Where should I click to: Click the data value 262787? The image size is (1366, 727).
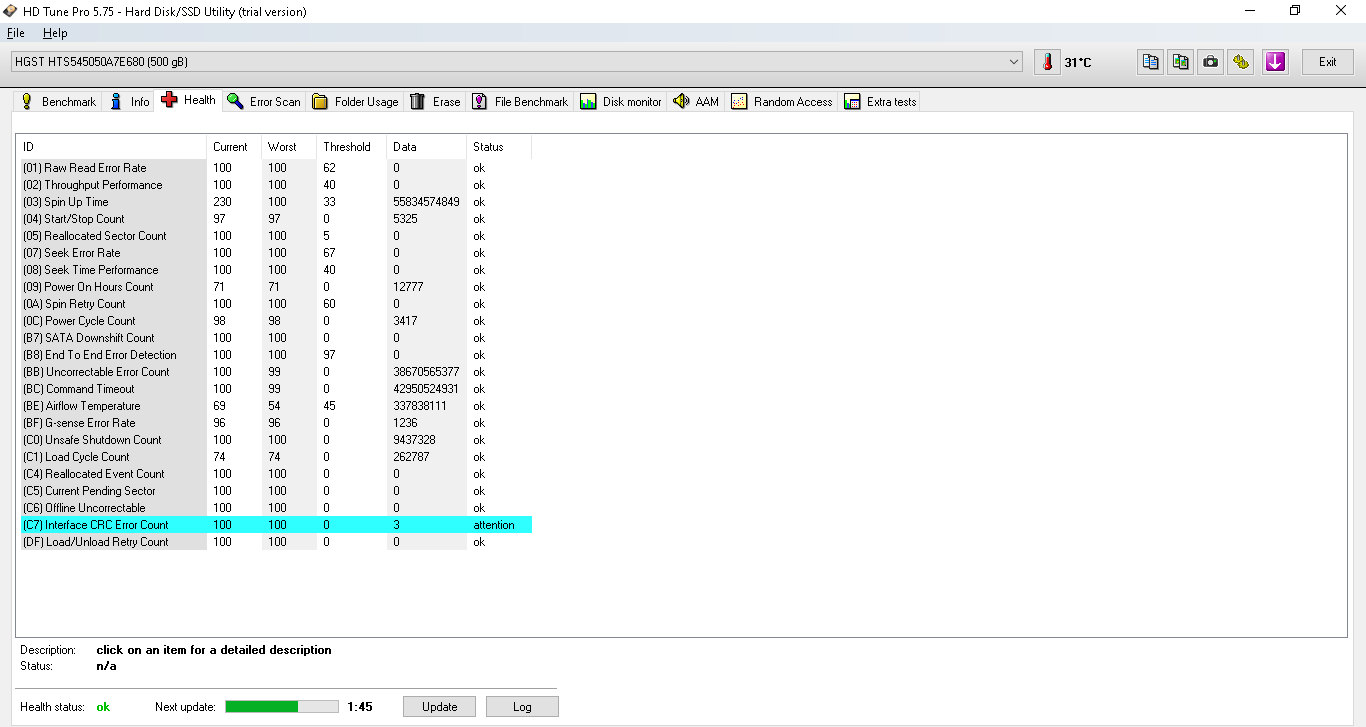click(x=411, y=457)
